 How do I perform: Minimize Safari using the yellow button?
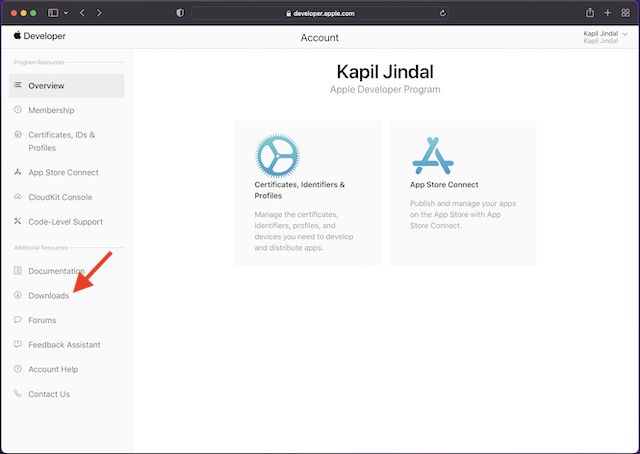point(24,13)
